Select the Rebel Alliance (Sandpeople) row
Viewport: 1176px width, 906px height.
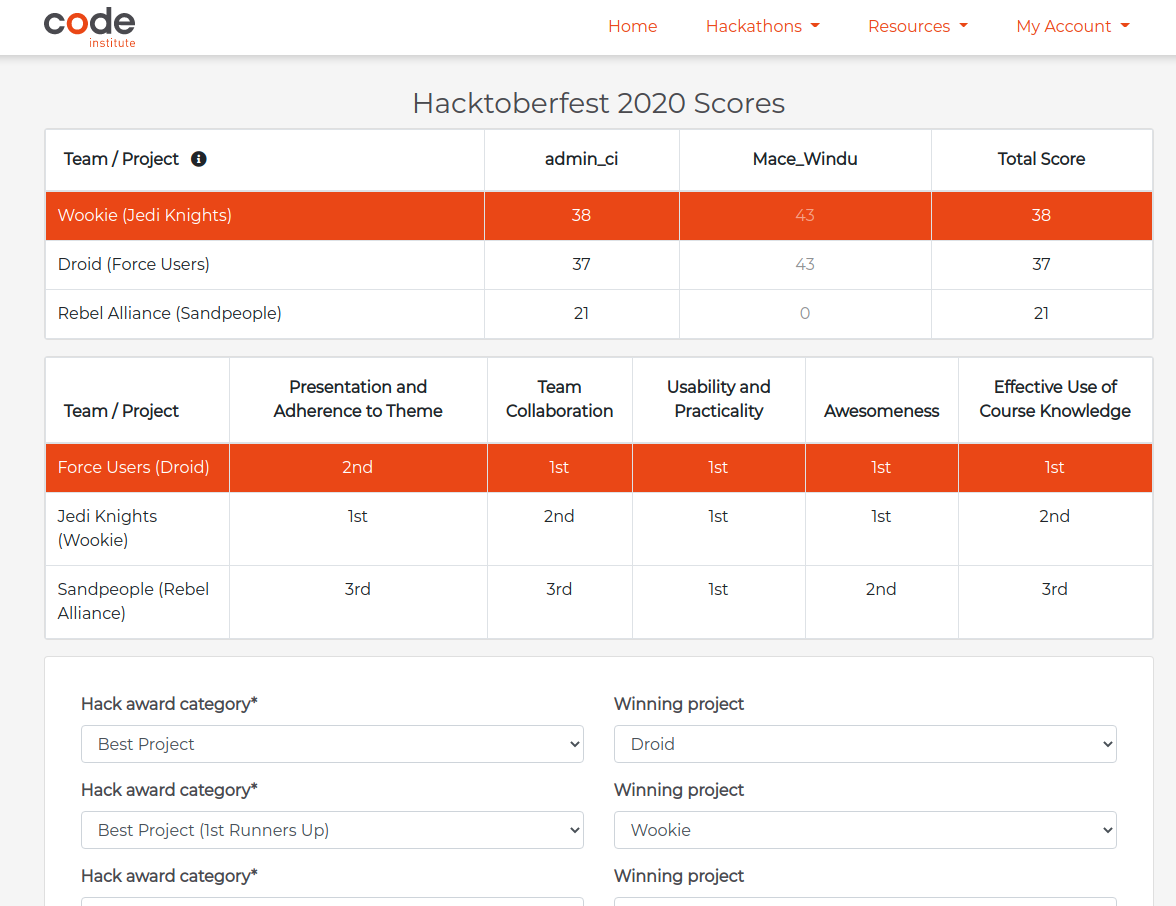pyautogui.click(x=598, y=314)
